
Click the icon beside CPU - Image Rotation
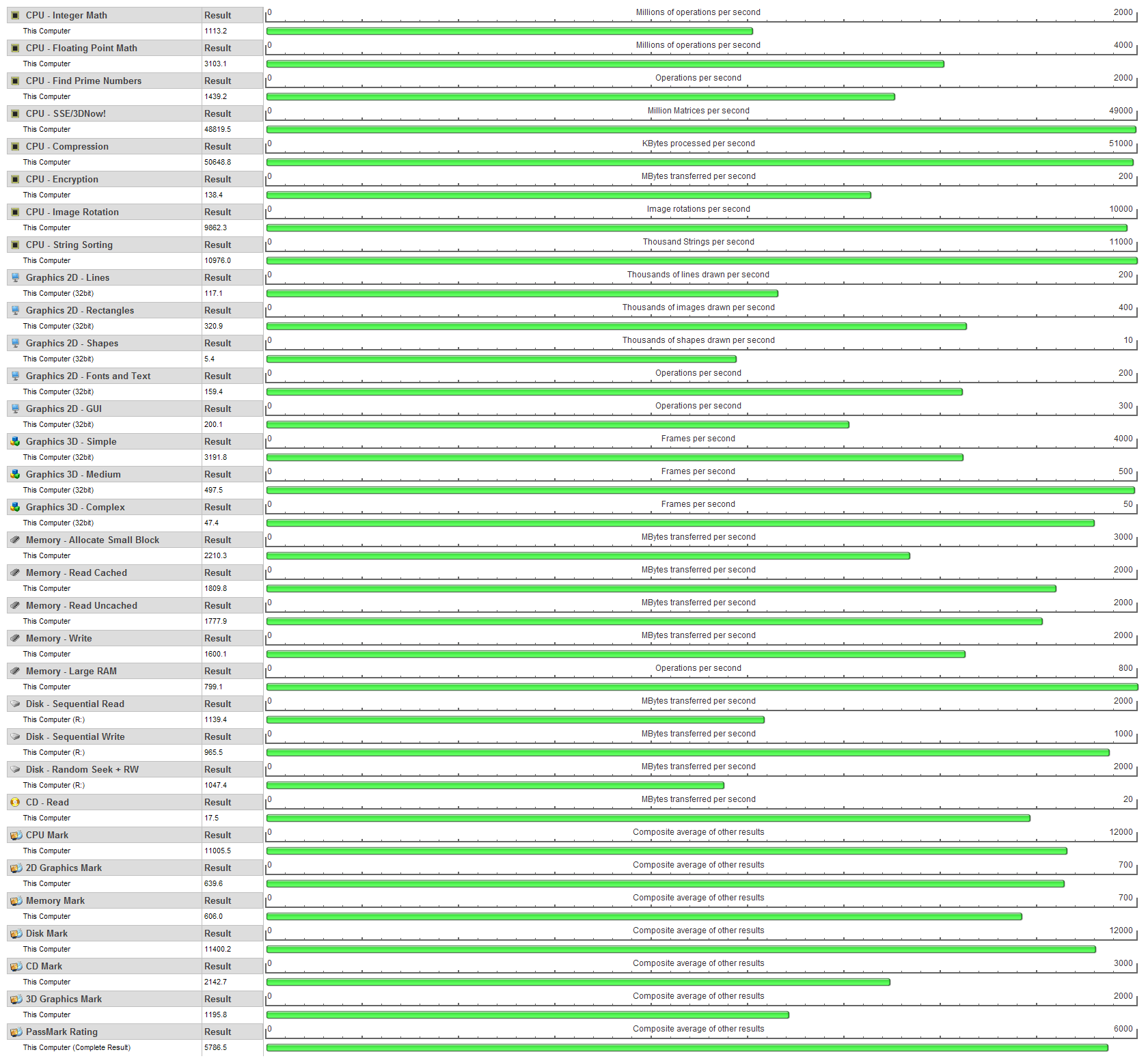click(x=15, y=212)
